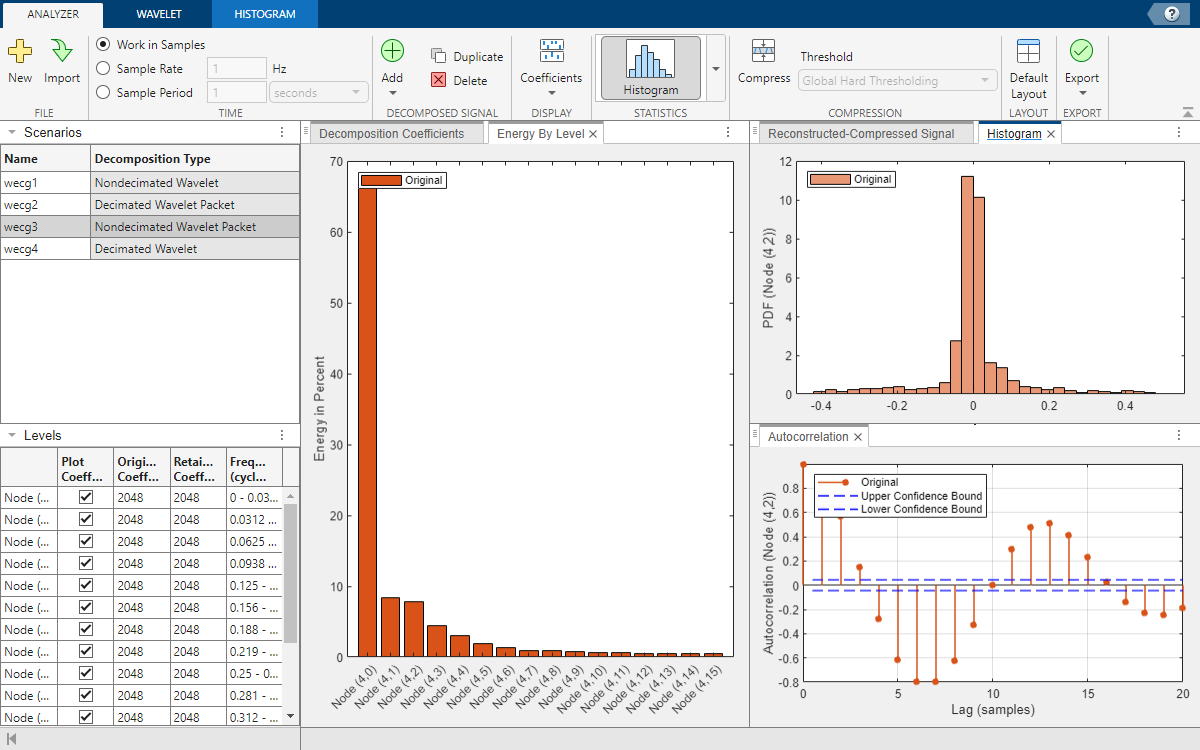Click the Compress icon
This screenshot has width=1200, height=750.
tap(764, 52)
